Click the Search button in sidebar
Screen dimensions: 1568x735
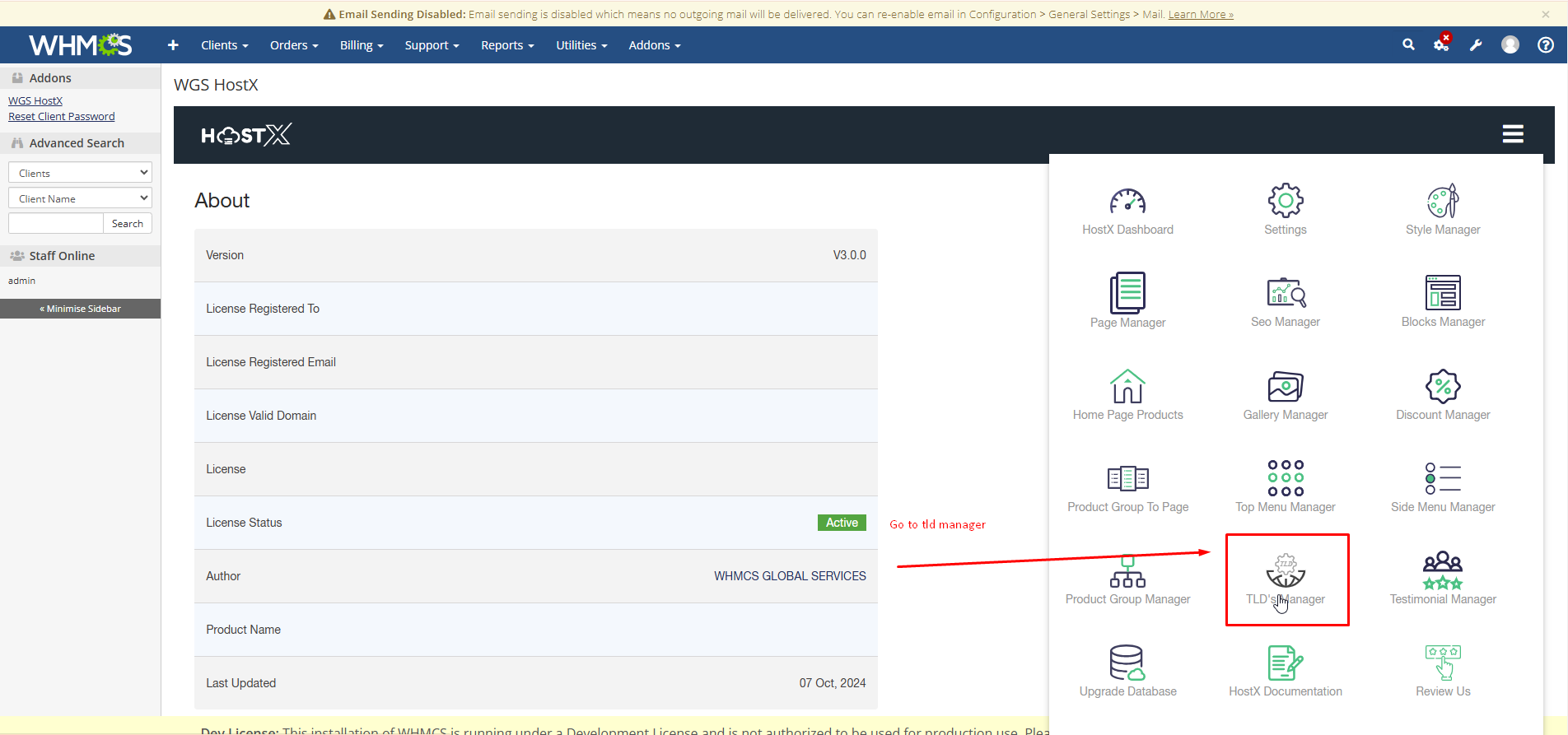point(127,224)
